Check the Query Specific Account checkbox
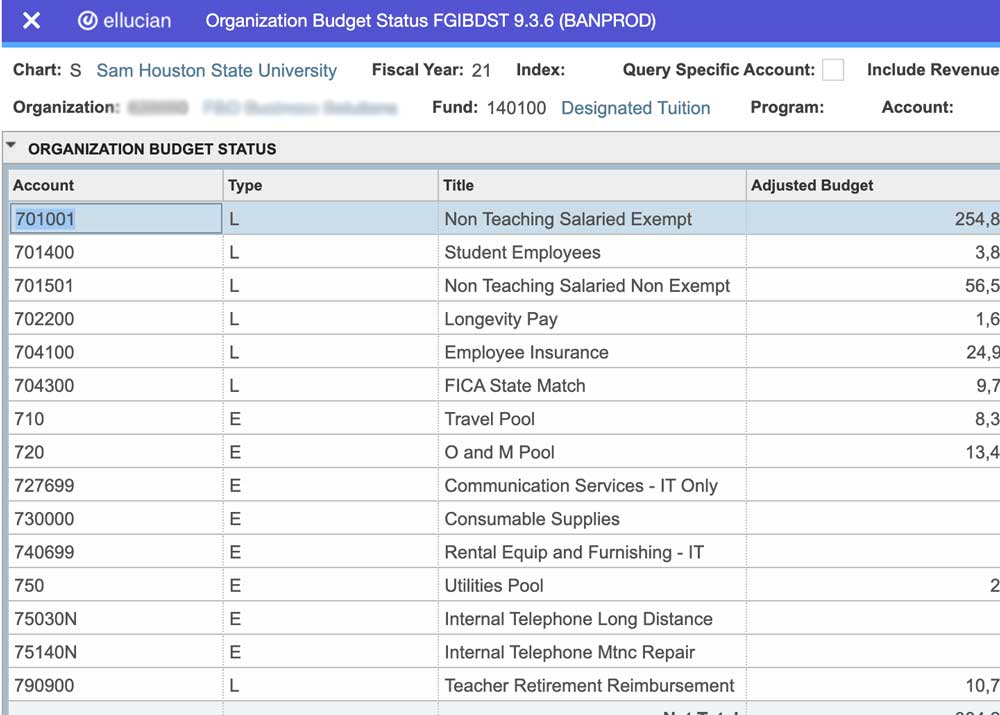 832,70
